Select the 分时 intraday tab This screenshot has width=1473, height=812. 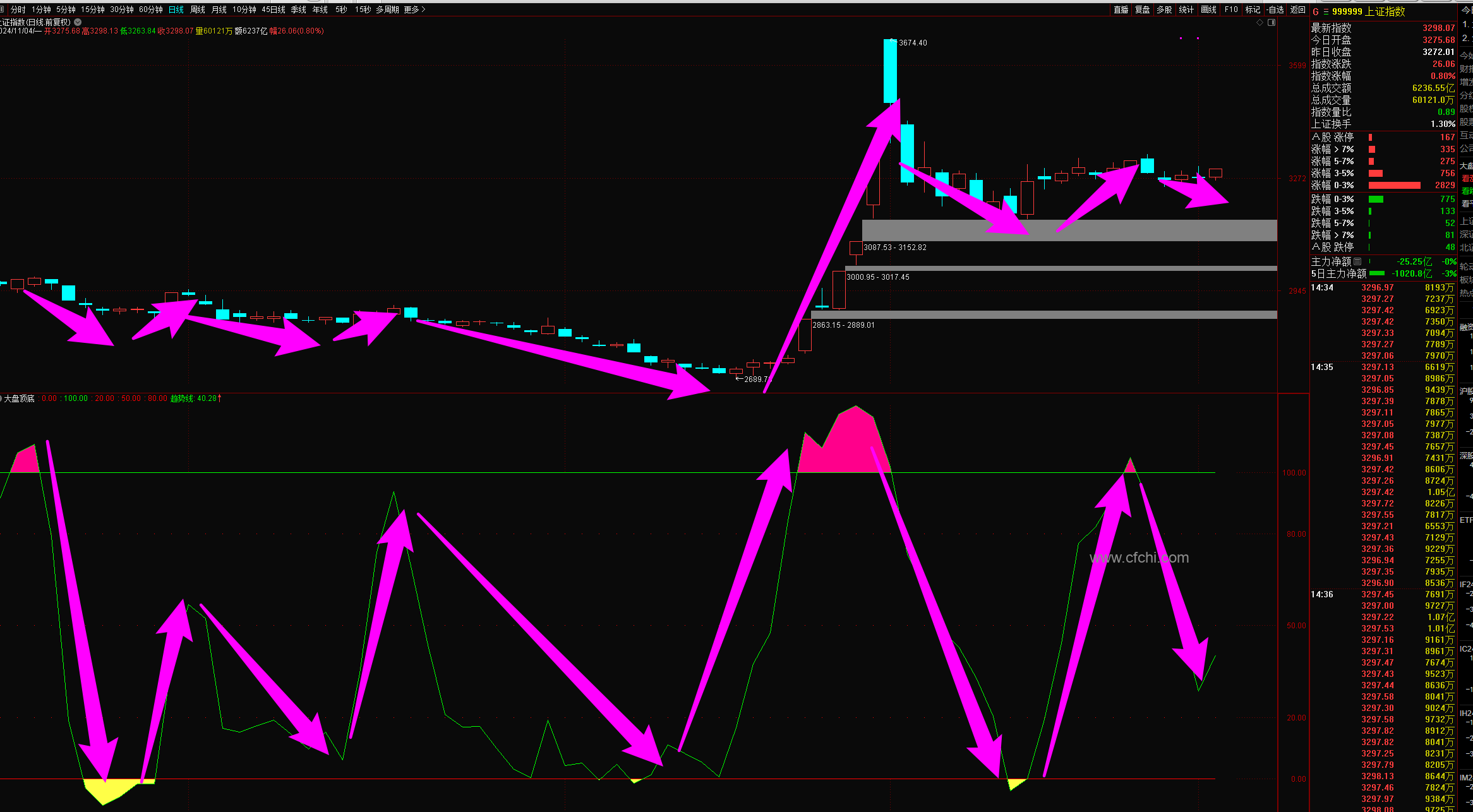point(18,9)
